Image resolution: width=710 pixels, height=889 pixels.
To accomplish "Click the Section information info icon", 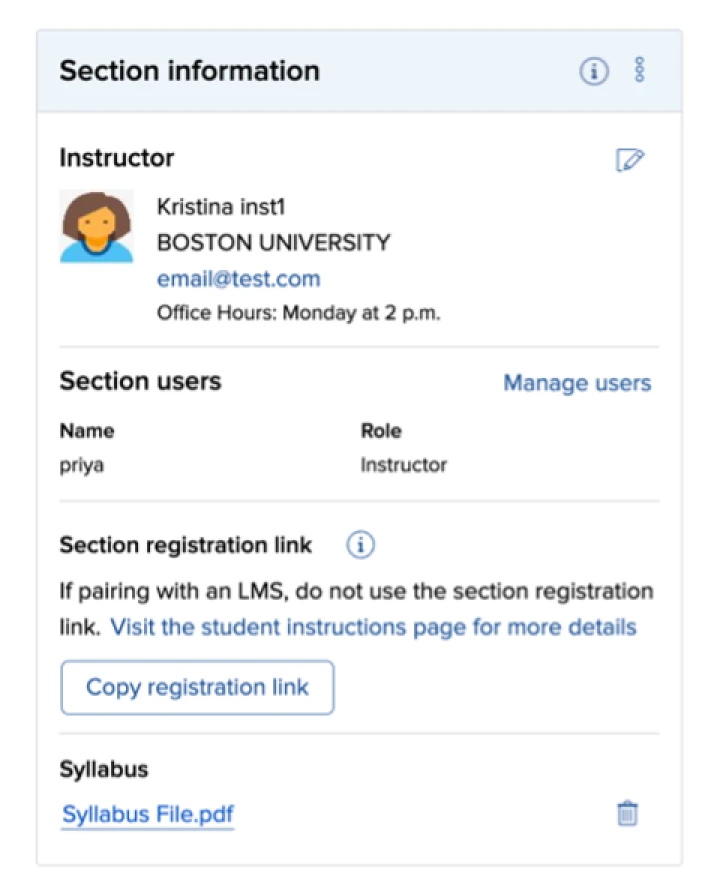I will pyautogui.click(x=594, y=71).
